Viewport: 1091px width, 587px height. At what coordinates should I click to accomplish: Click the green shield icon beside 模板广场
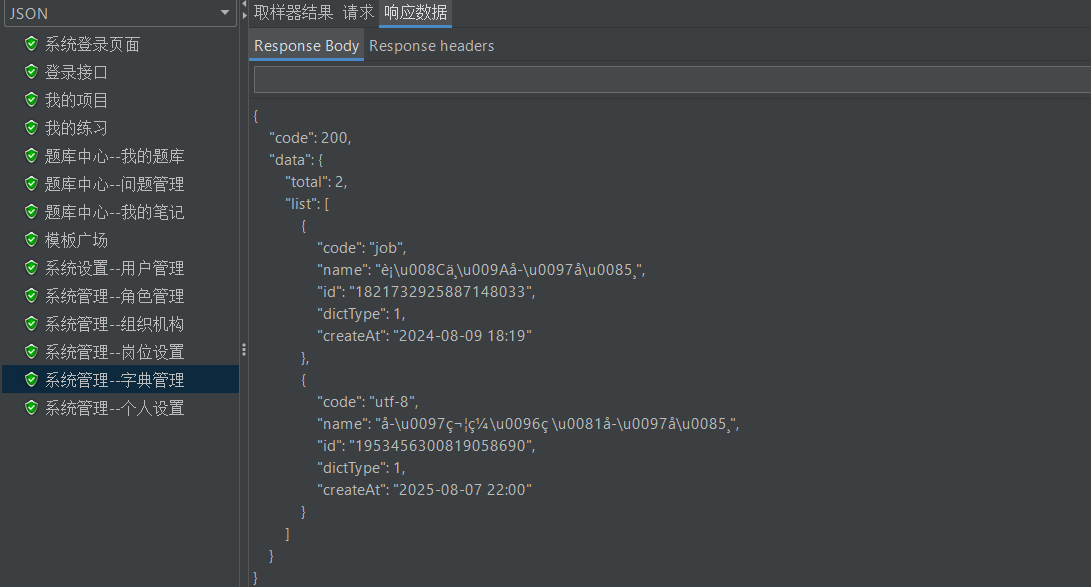coord(31,239)
